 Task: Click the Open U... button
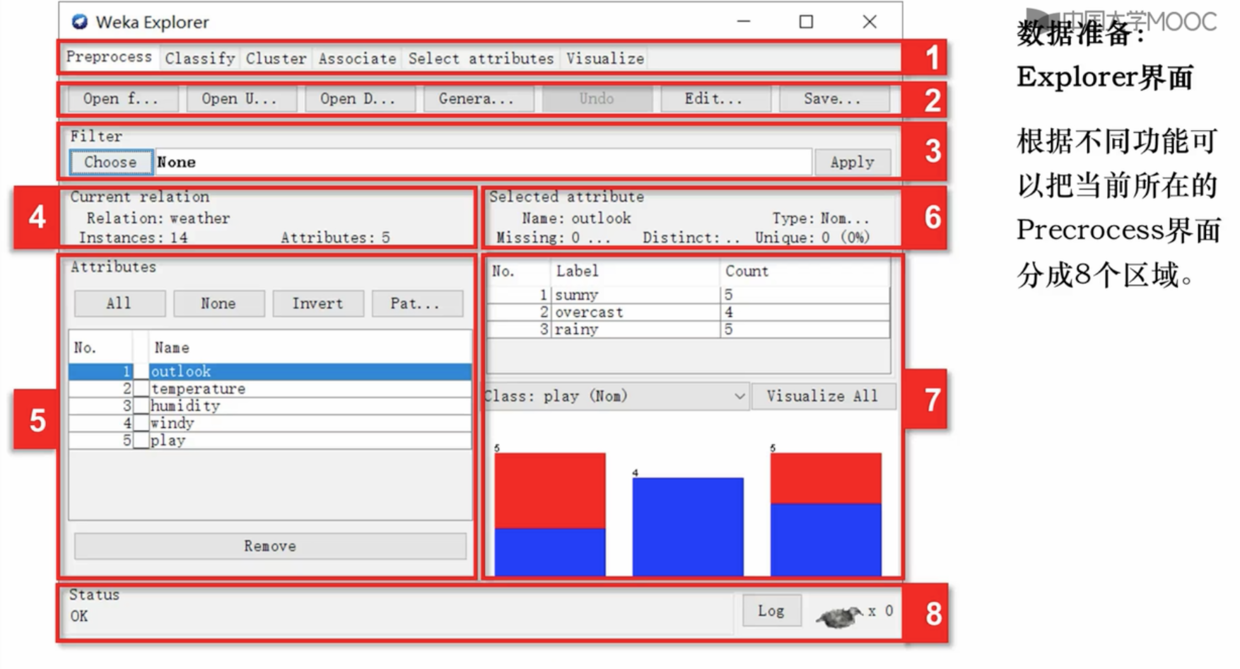tap(241, 98)
